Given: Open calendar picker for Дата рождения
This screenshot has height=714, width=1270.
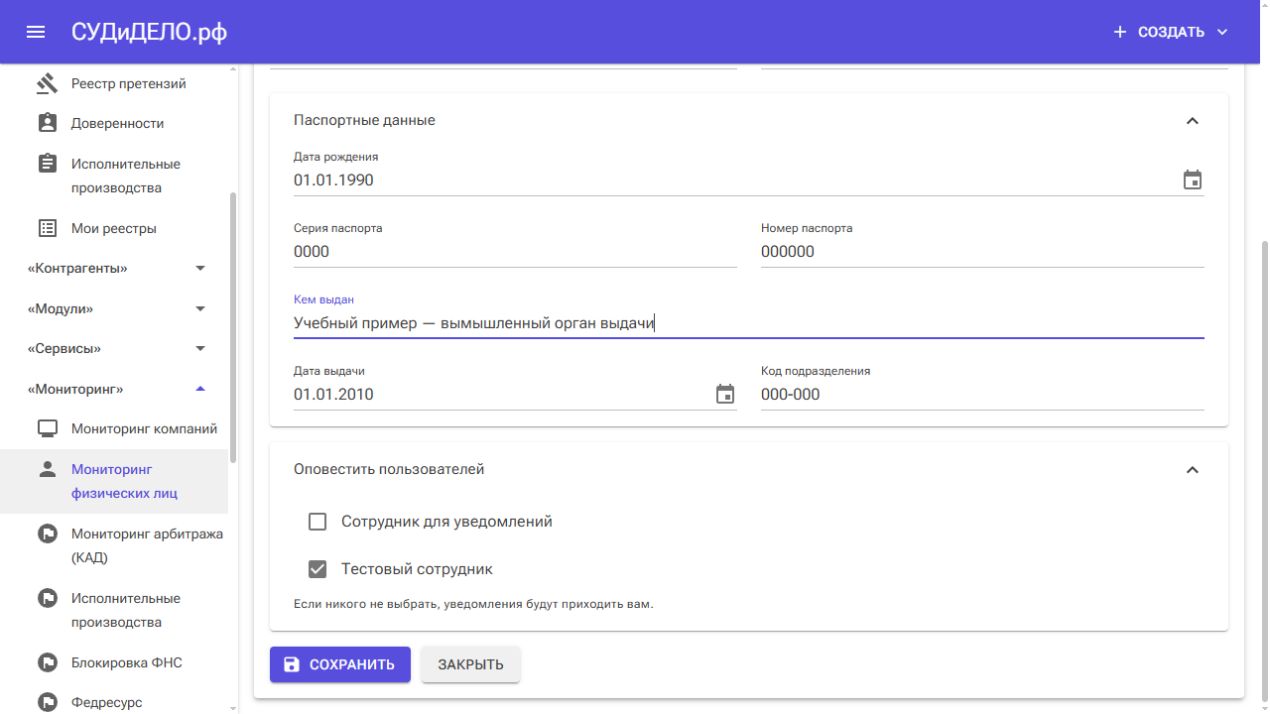Looking at the screenshot, I should click(x=1192, y=180).
